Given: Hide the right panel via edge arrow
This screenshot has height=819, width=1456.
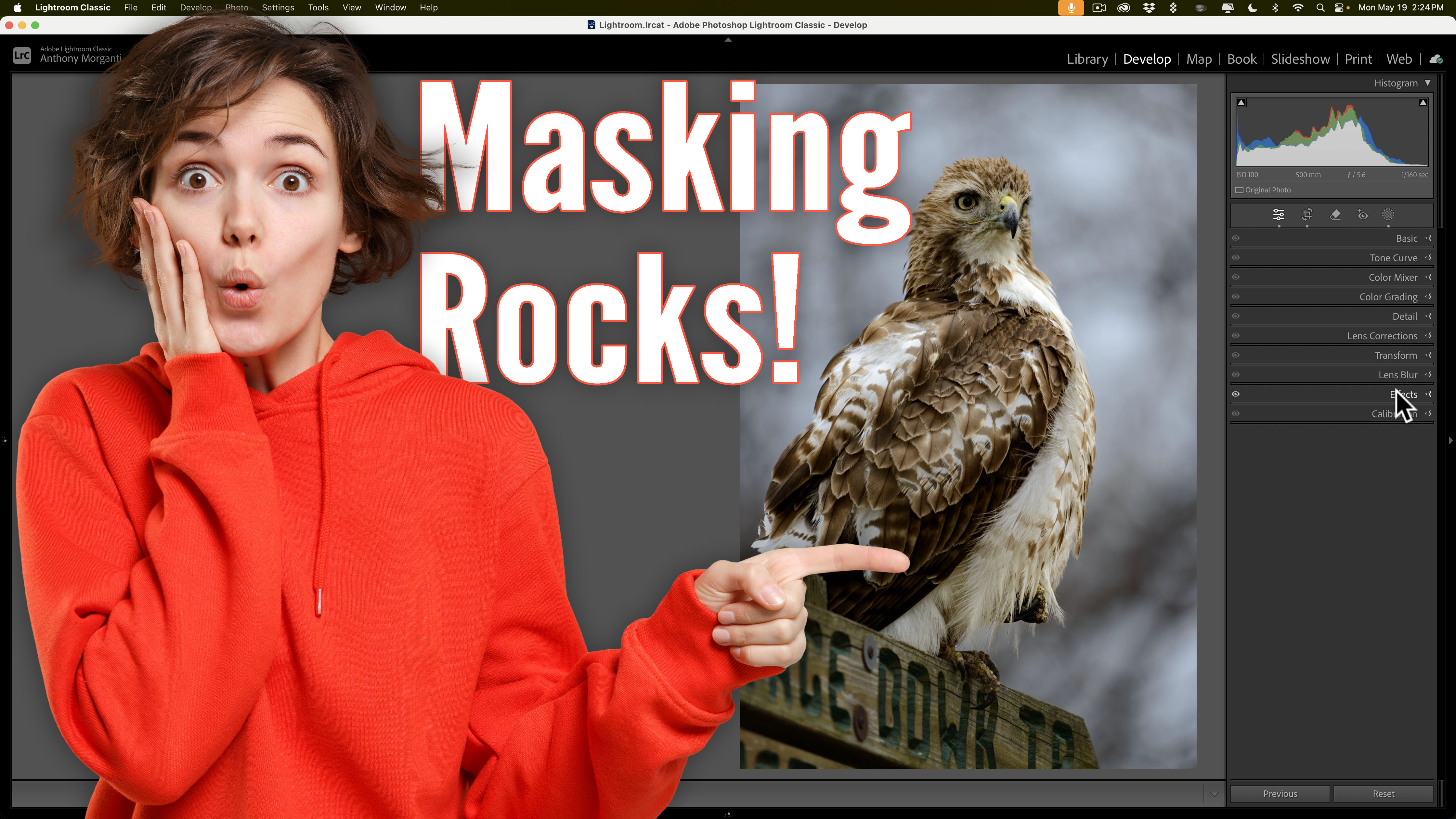Looking at the screenshot, I should point(1450,440).
